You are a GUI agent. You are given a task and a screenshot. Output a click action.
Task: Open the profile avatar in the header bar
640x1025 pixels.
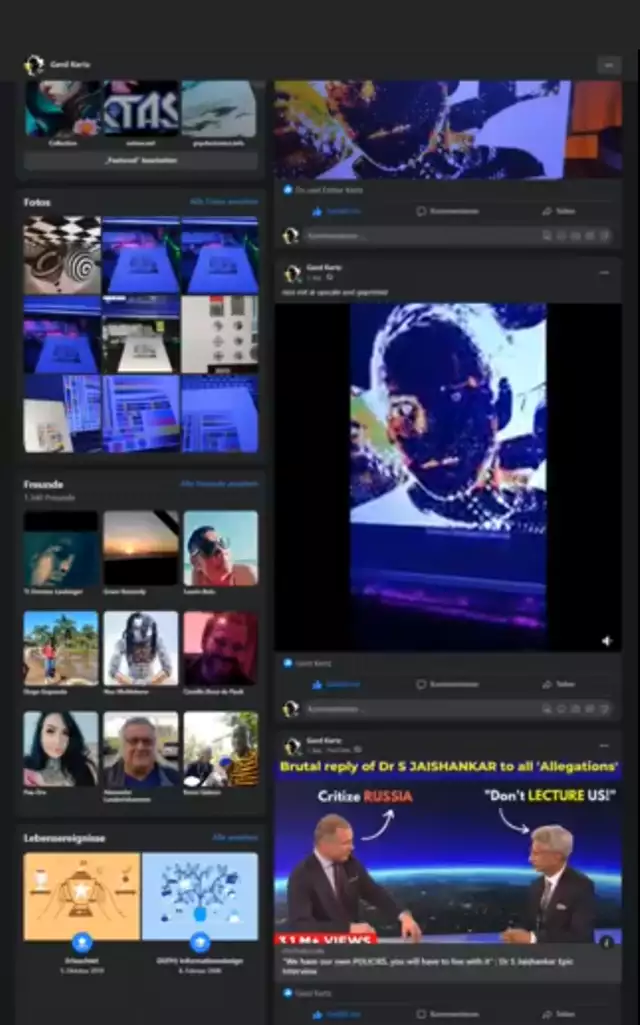[34, 65]
